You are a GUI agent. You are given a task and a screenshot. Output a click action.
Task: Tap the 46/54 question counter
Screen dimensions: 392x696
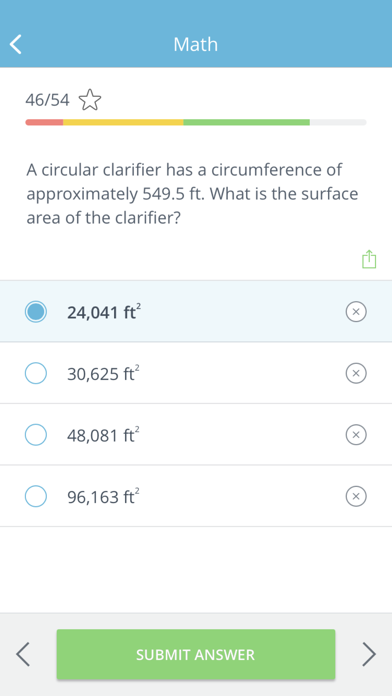click(x=48, y=100)
